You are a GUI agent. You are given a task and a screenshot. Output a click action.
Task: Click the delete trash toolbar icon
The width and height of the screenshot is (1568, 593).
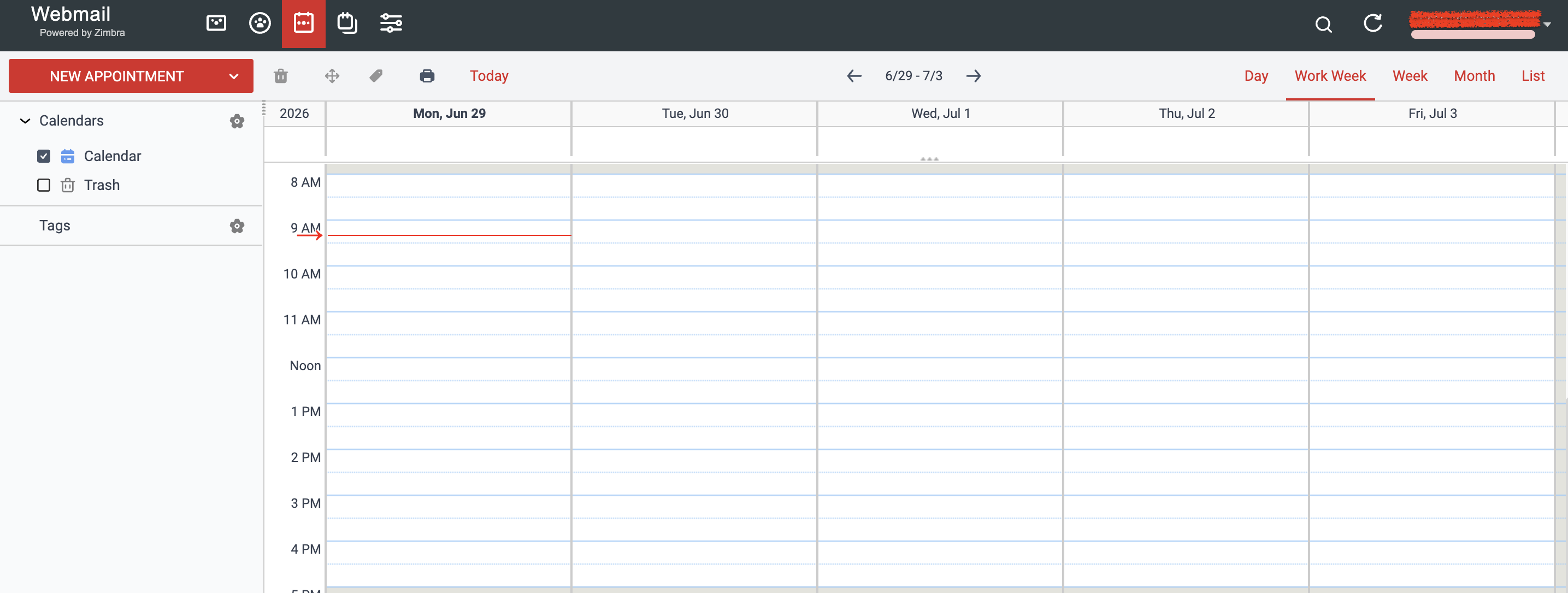point(281,76)
